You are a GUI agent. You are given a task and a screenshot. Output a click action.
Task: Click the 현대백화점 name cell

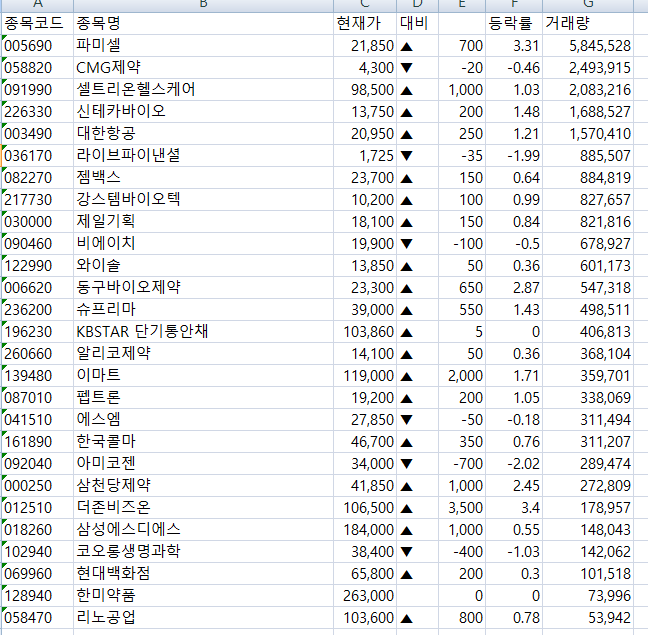coord(203,573)
